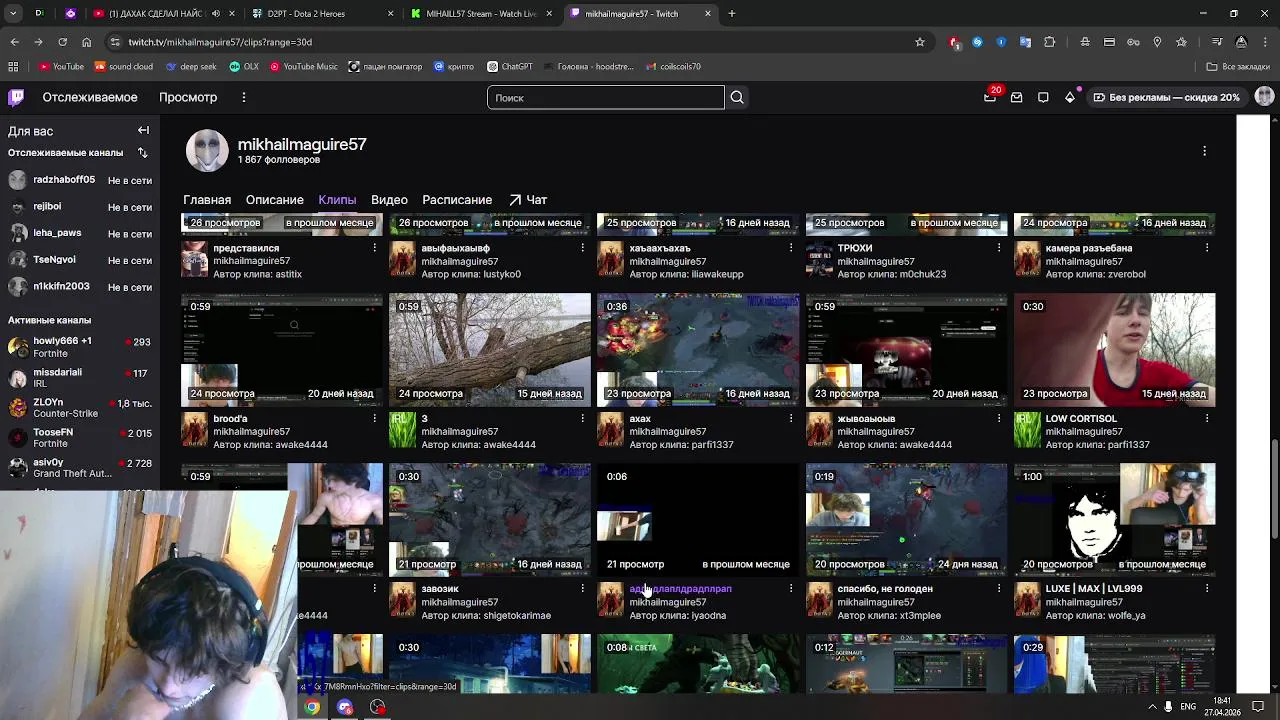Reload the Twitch page
Screen dimensions: 1280x720
tap(62, 42)
